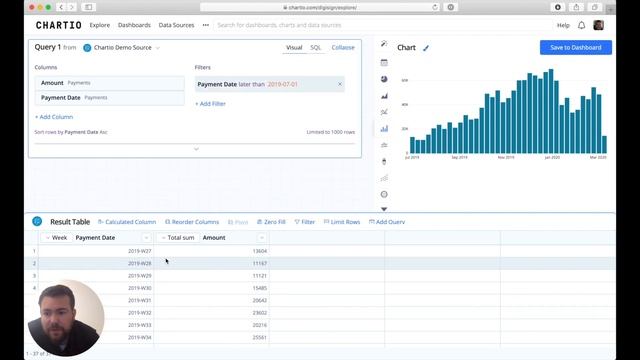Image resolution: width=640 pixels, height=360 pixels.
Task: Change the sort rows by Payment Date setting
Action: 71,132
